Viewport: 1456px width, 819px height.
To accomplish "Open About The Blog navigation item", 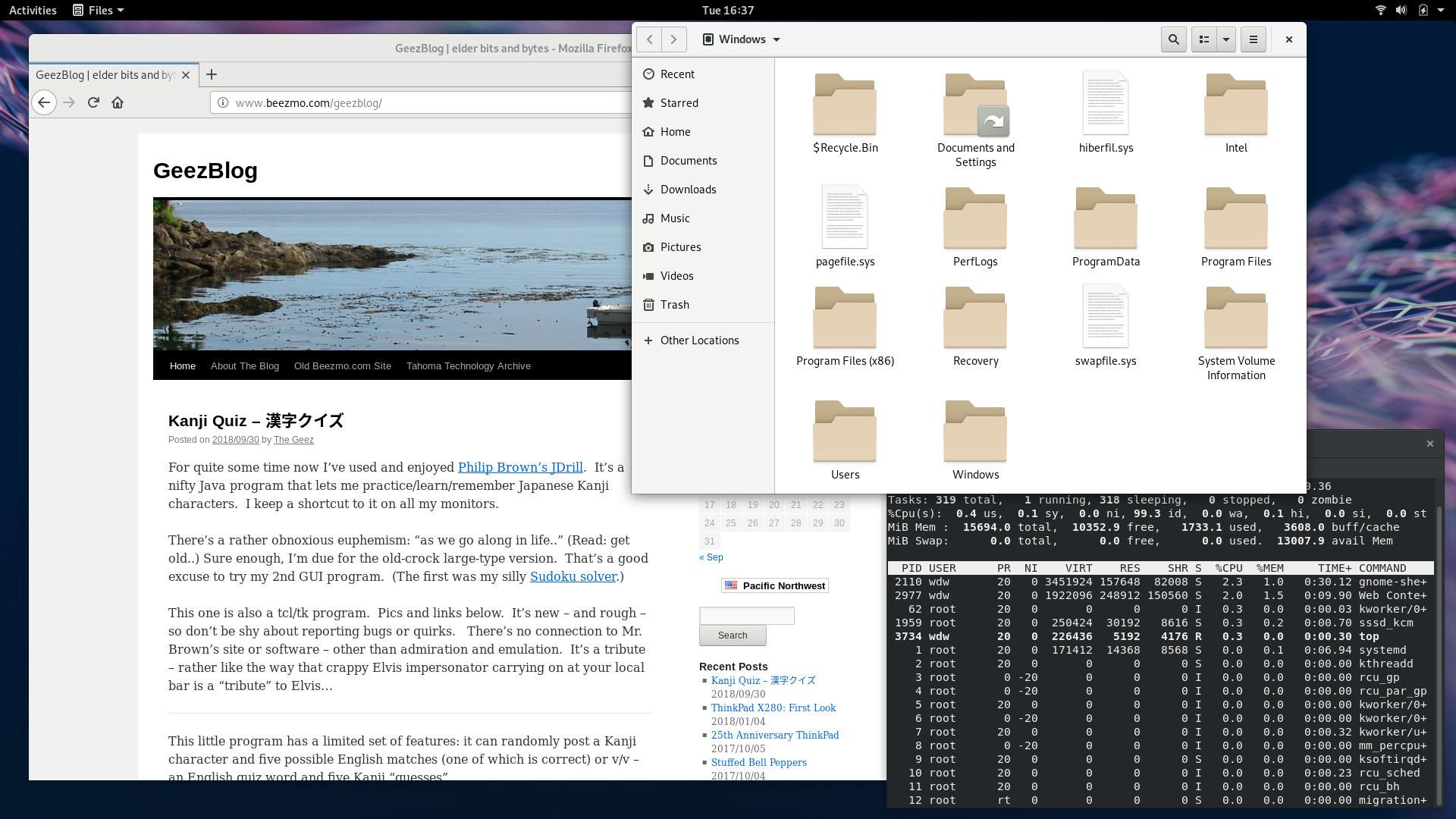I will [x=245, y=366].
